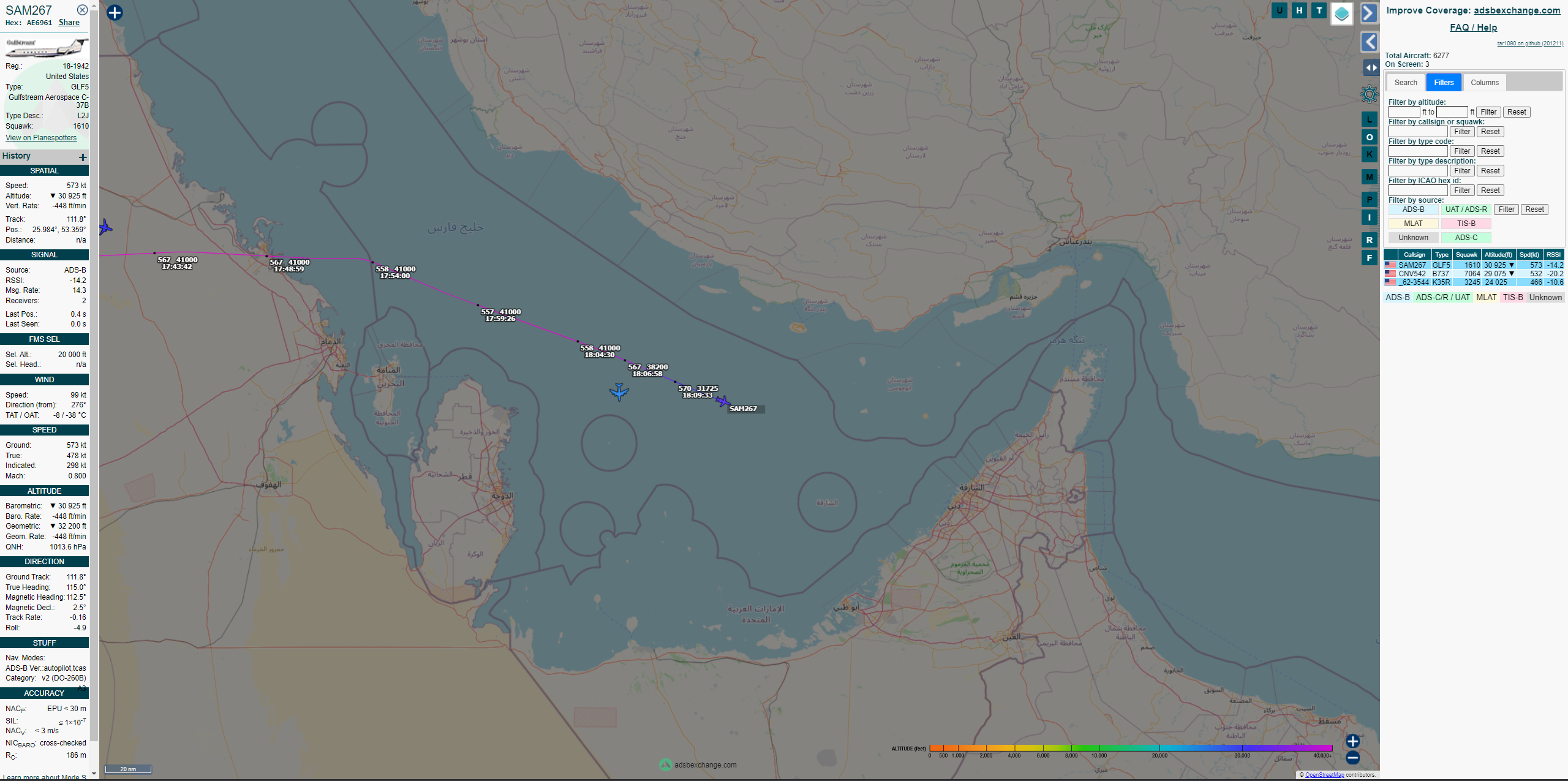Click the right arrow sidebar button
The height and width of the screenshot is (781, 1568).
click(x=1369, y=13)
